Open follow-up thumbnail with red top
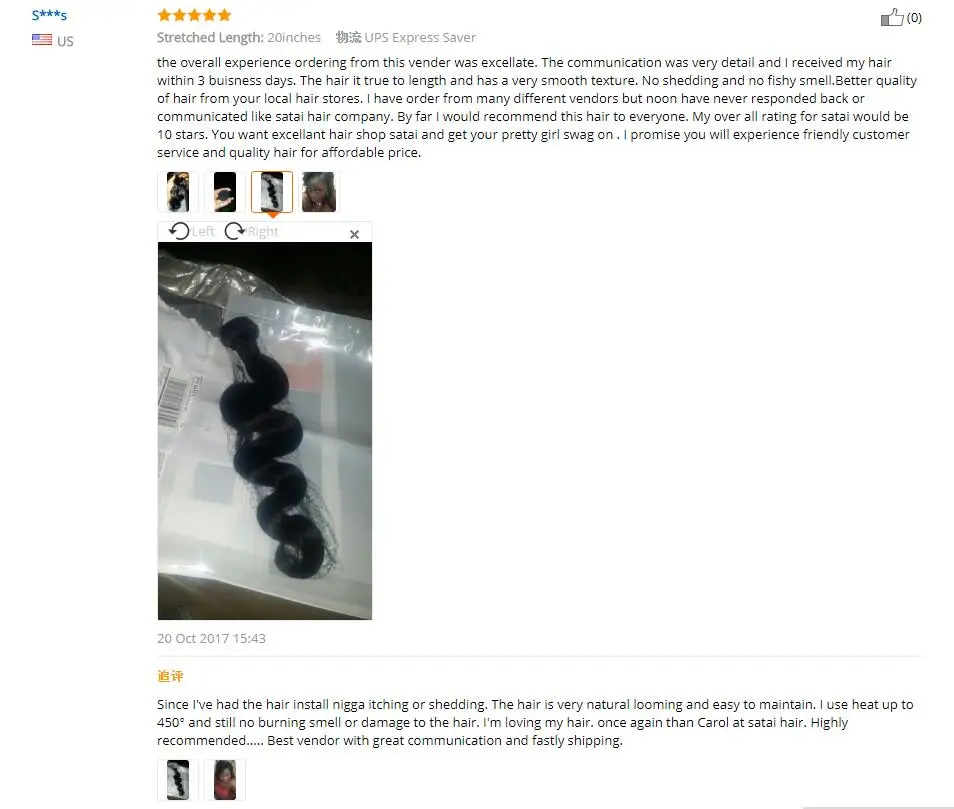 225,780
